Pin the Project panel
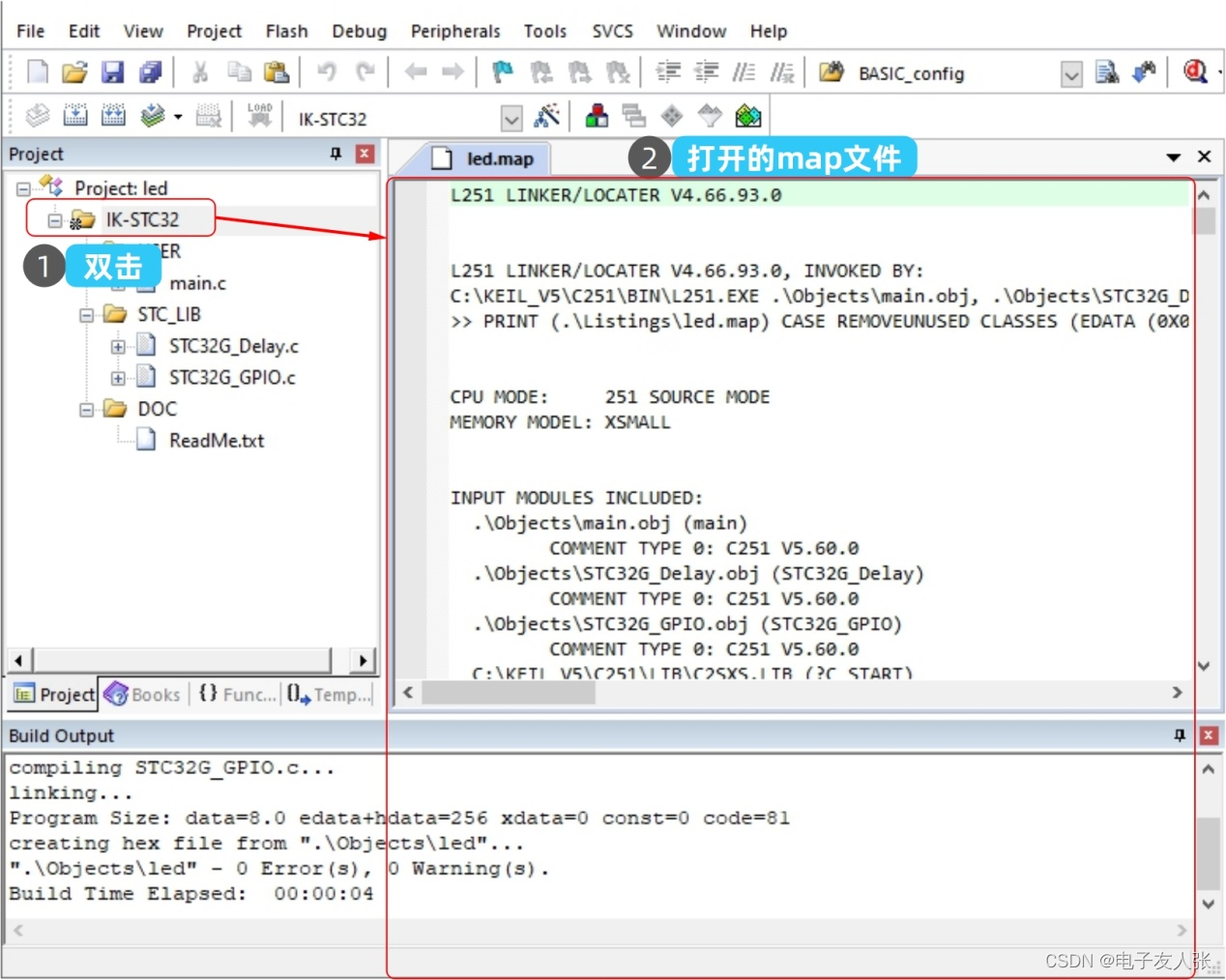Screen dimensions: 1226x980 coord(336,154)
